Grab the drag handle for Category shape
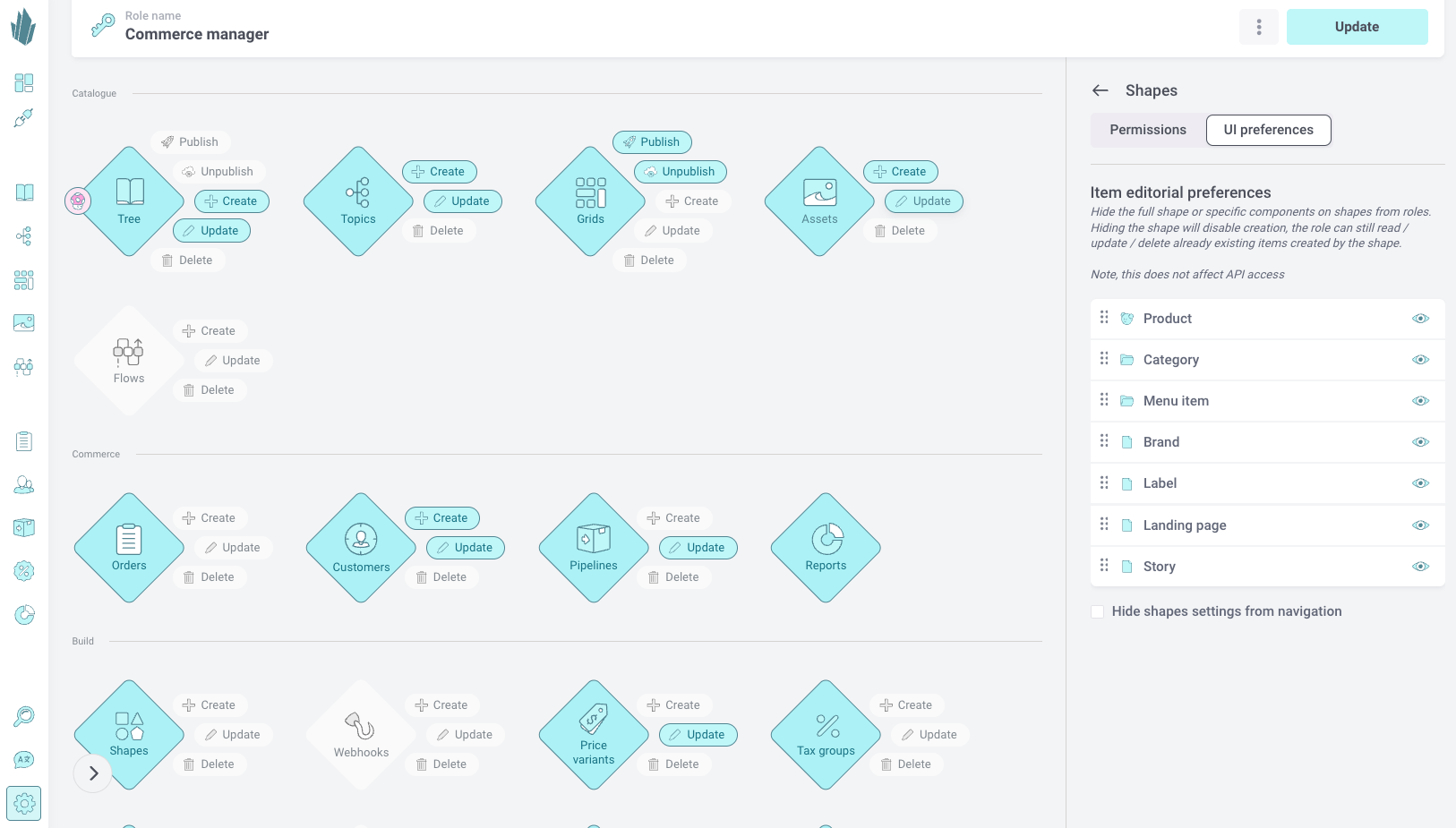 pos(1104,359)
